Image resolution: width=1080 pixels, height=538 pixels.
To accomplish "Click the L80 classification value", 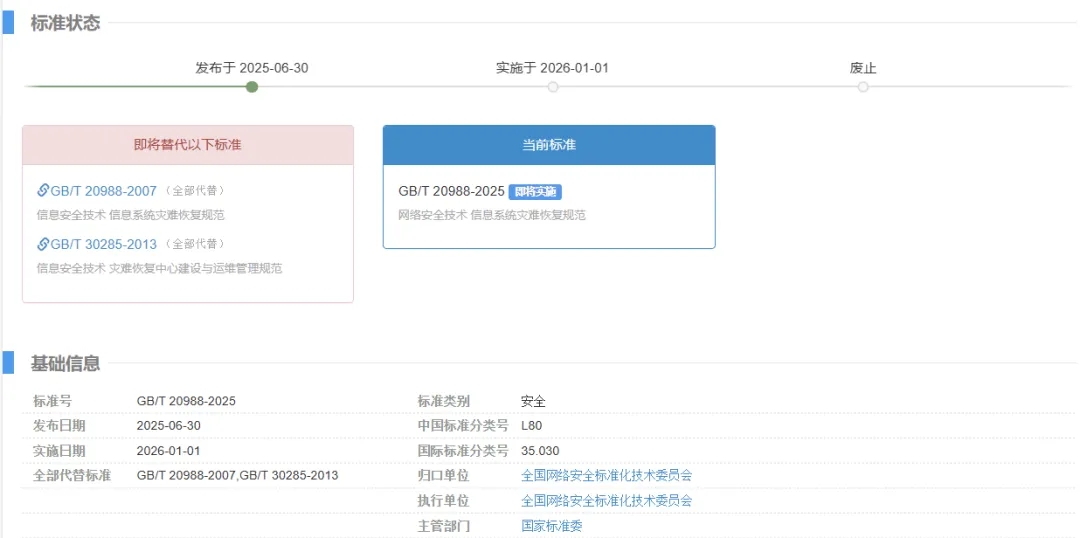I will coord(531,426).
